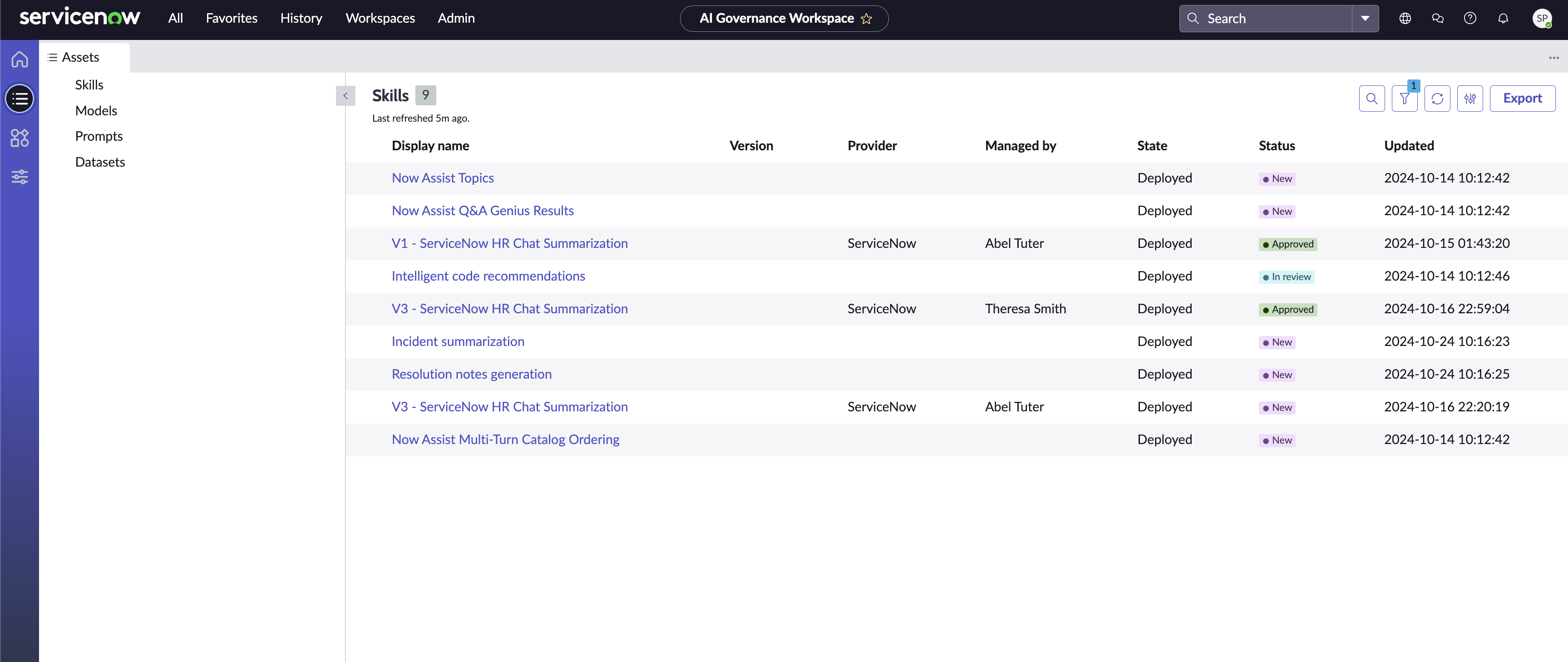
Task: Select Skills in the Assets panel
Action: point(89,84)
